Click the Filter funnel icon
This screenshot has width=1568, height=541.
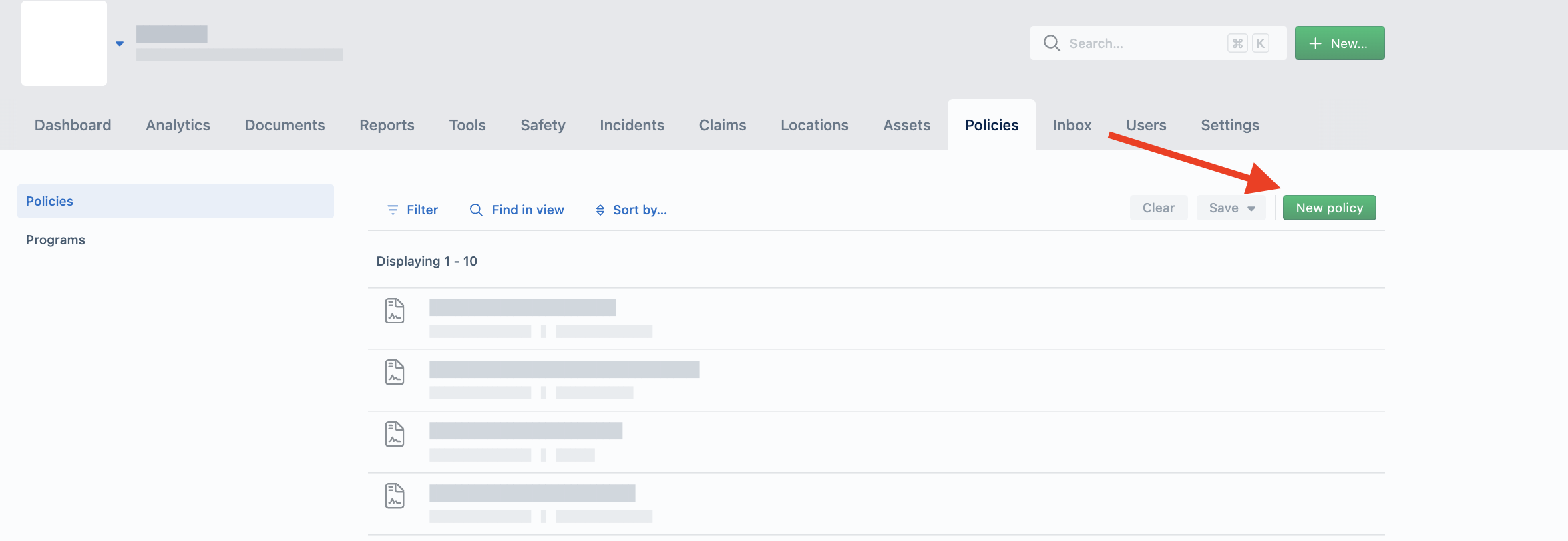(x=393, y=210)
